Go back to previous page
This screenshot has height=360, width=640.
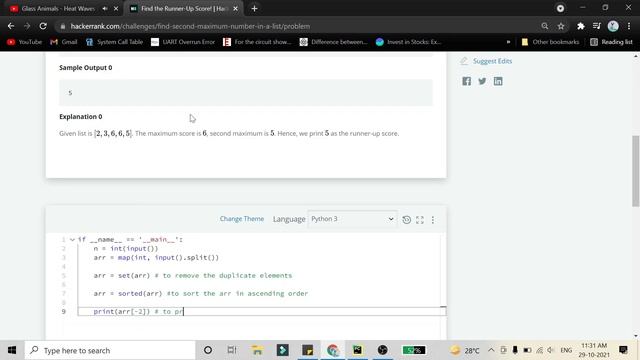(x=11, y=26)
